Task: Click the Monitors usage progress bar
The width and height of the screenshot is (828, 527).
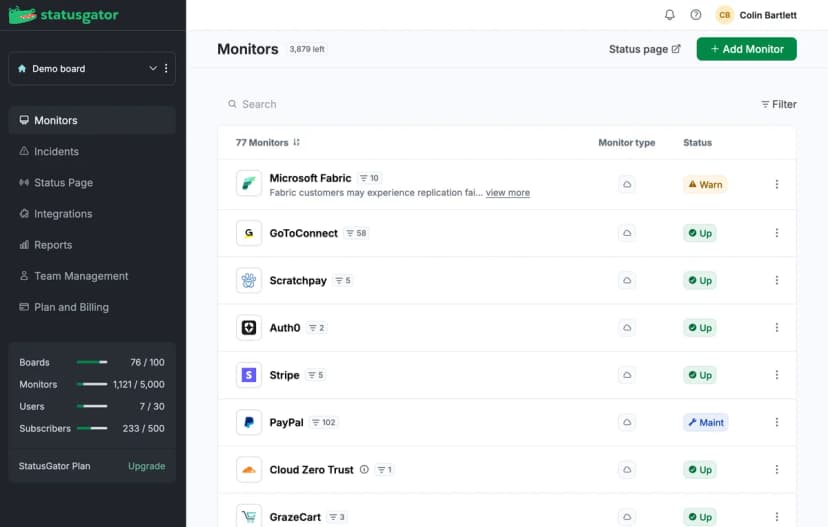Action: (x=92, y=384)
